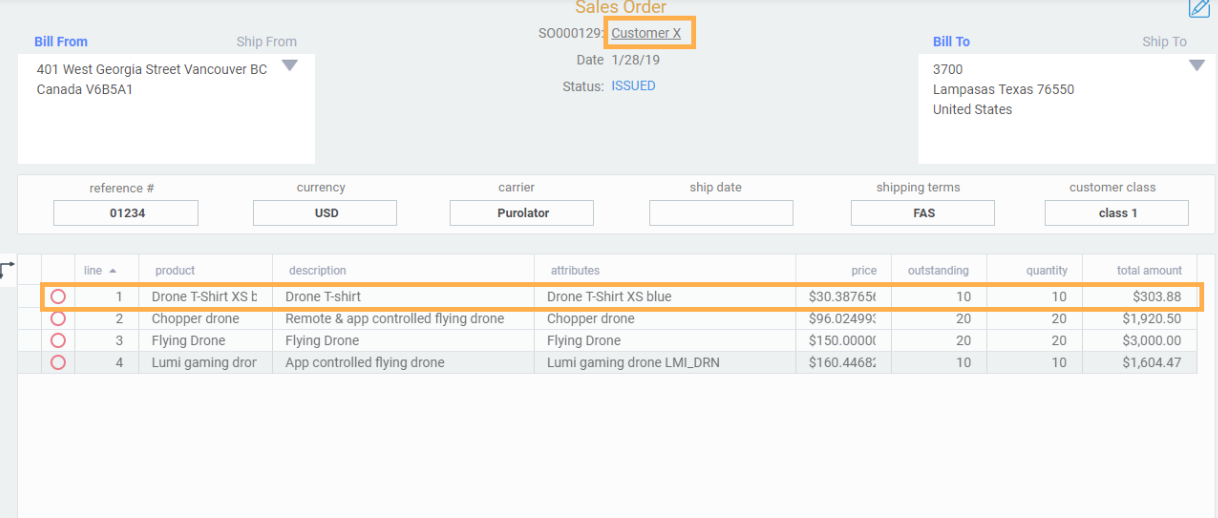Switch to the Bill From tab

pos(61,42)
